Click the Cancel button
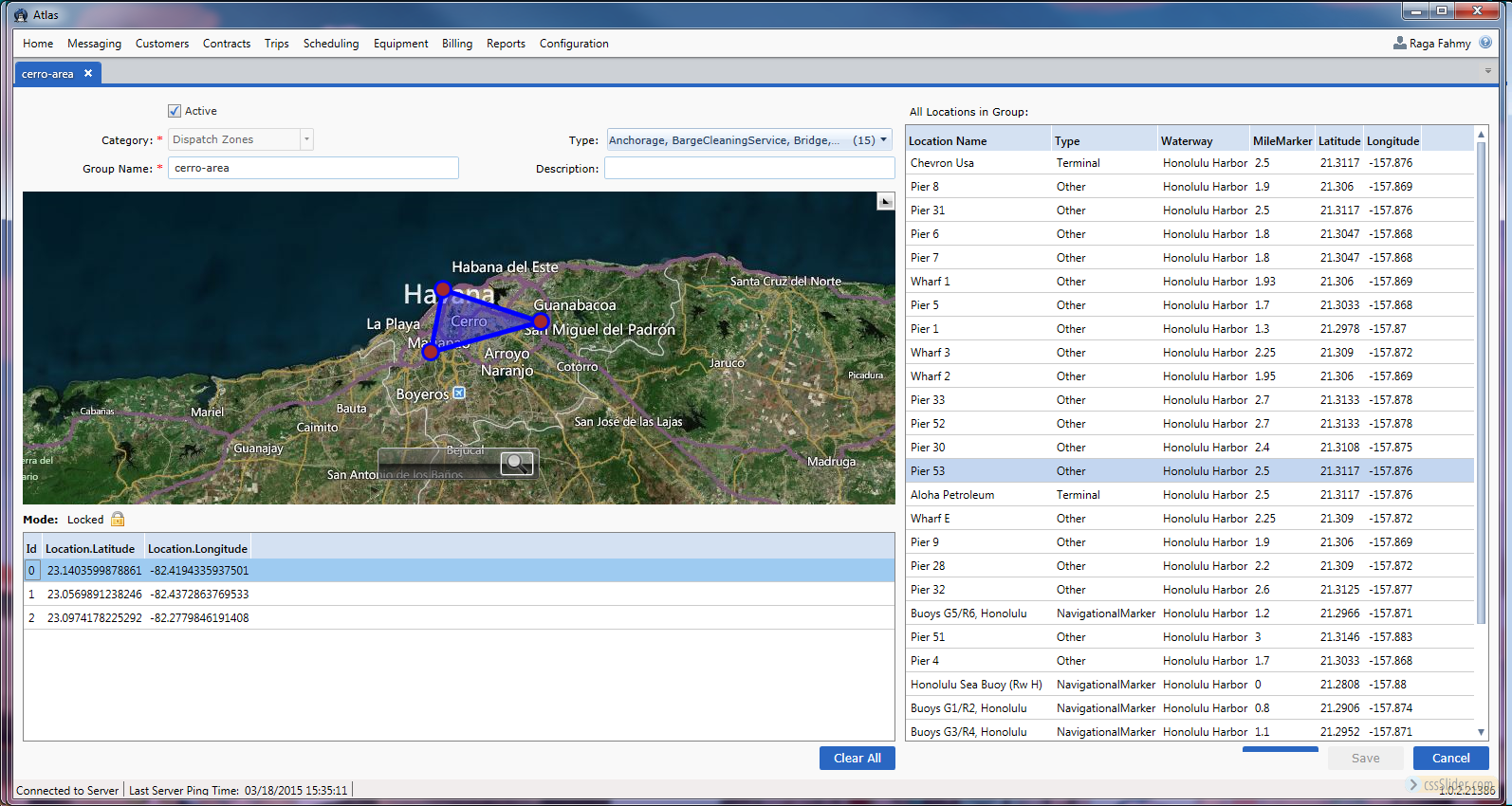Image resolution: width=1512 pixels, height=806 pixels. (x=1450, y=758)
